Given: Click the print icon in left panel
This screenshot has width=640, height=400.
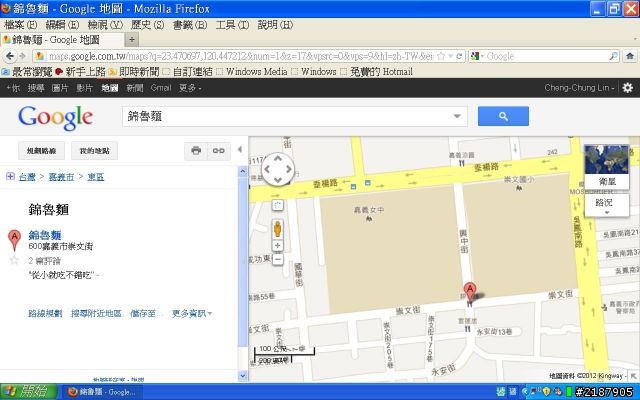Looking at the screenshot, I should 196,151.
